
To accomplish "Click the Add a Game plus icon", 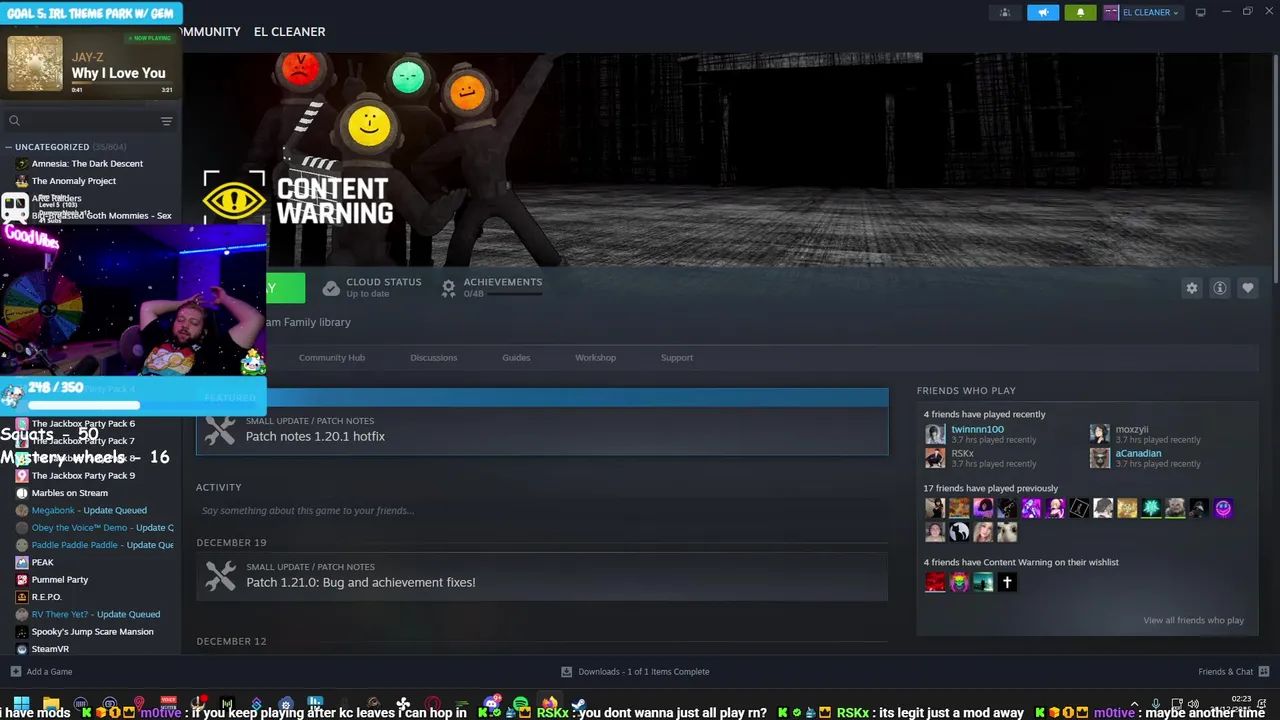I will point(15,672).
